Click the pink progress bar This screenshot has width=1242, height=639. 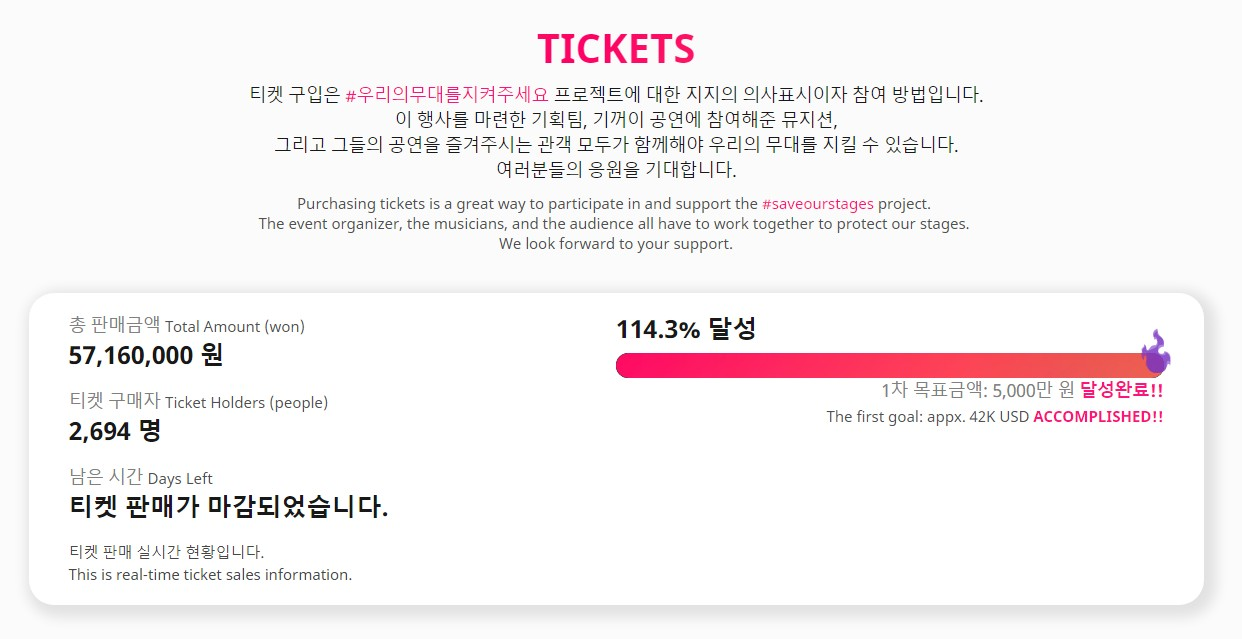click(x=888, y=365)
